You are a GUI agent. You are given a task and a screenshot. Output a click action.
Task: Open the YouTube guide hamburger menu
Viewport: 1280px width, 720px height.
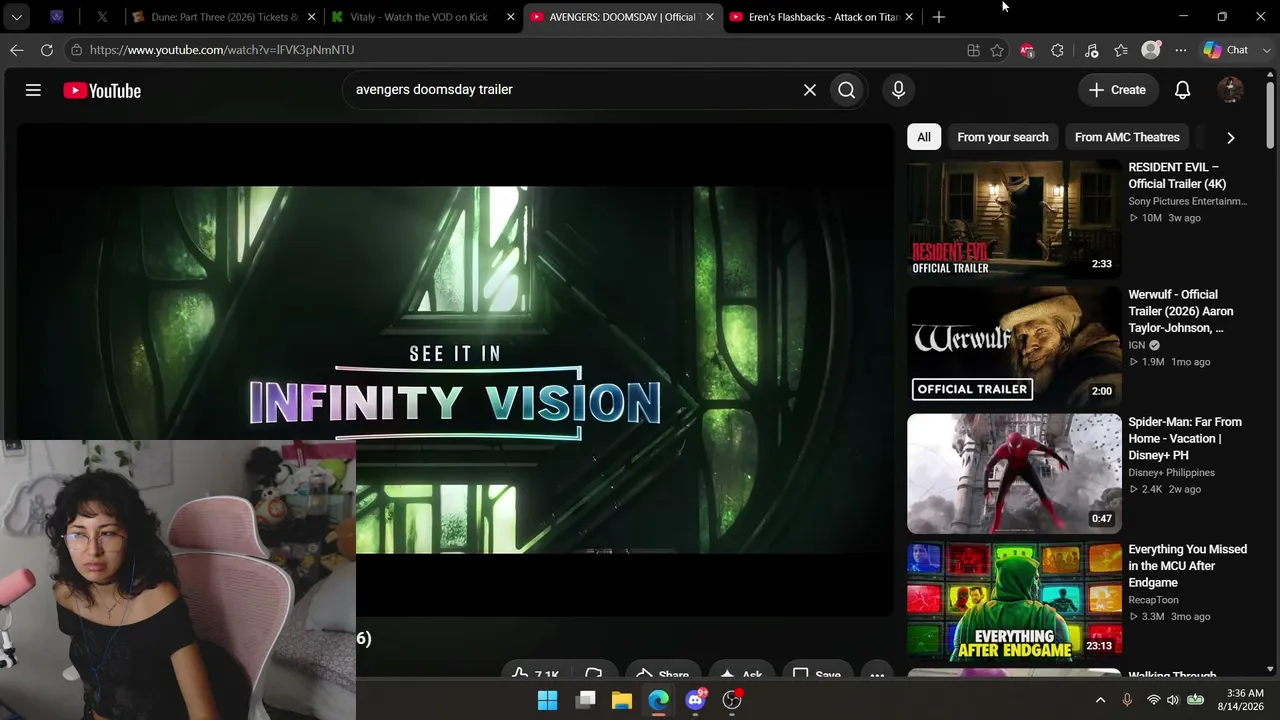tap(33, 90)
